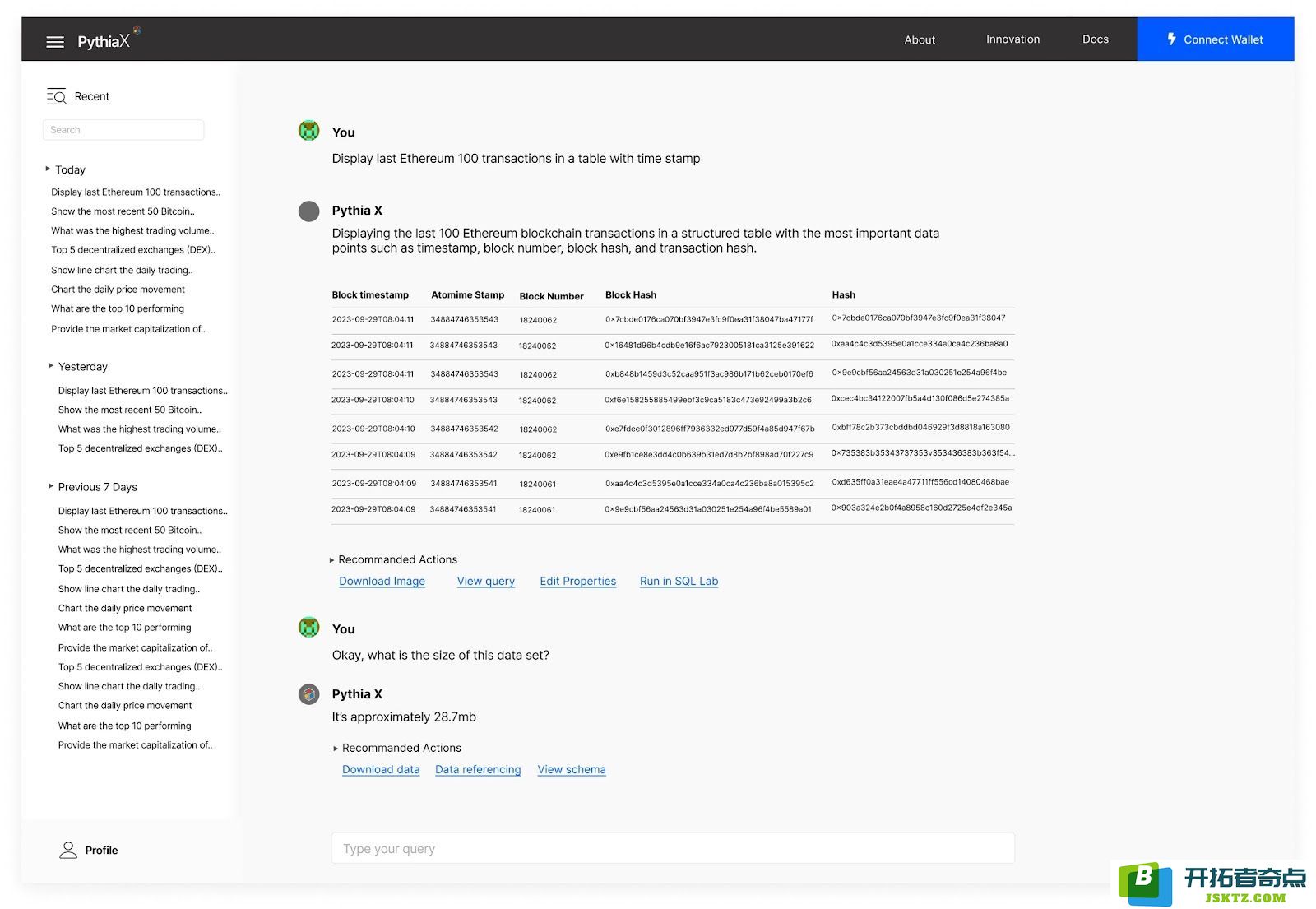
Task: Click the Pythia X cube avatar icon
Action: pyautogui.click(x=308, y=694)
